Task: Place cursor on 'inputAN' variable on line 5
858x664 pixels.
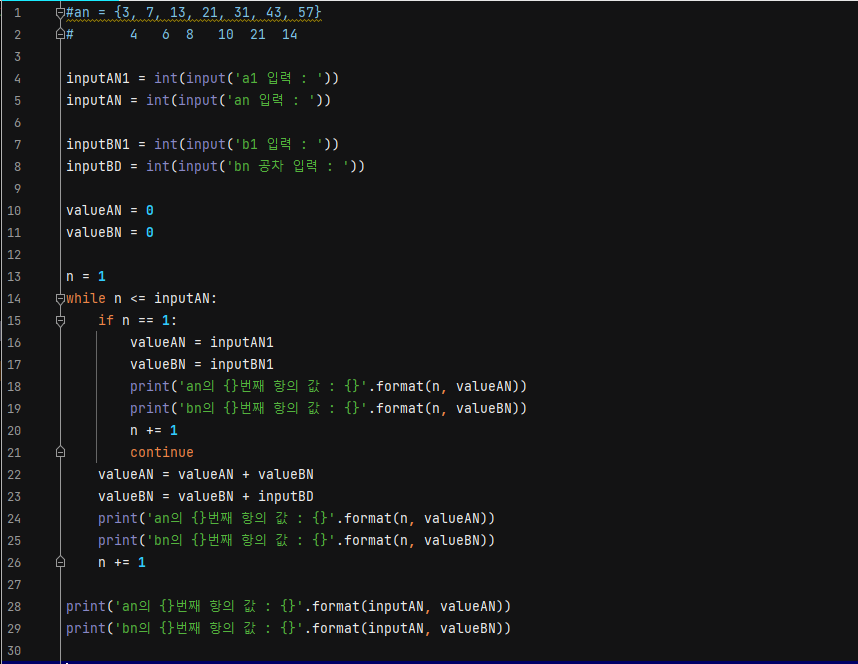Action: coord(94,100)
